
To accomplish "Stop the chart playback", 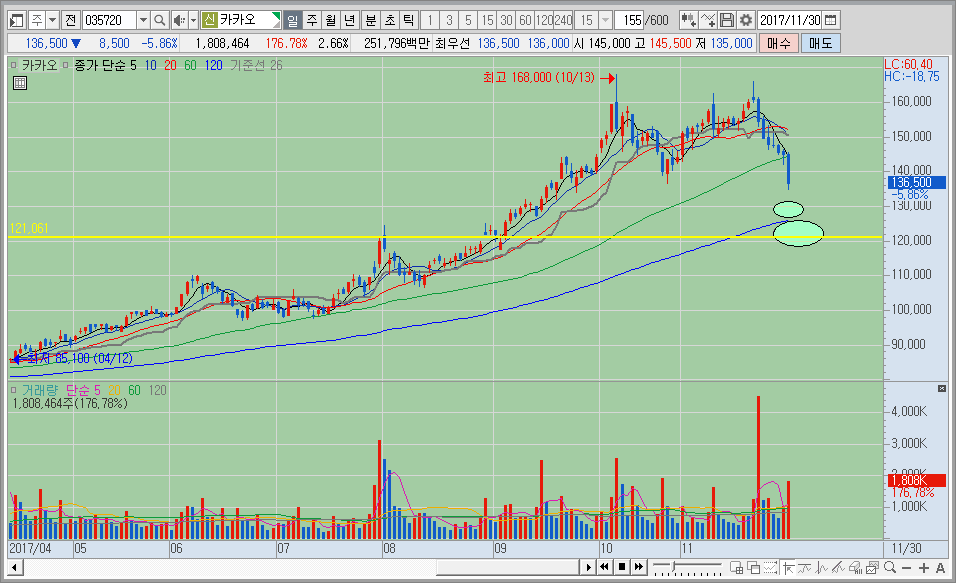I will point(621,567).
